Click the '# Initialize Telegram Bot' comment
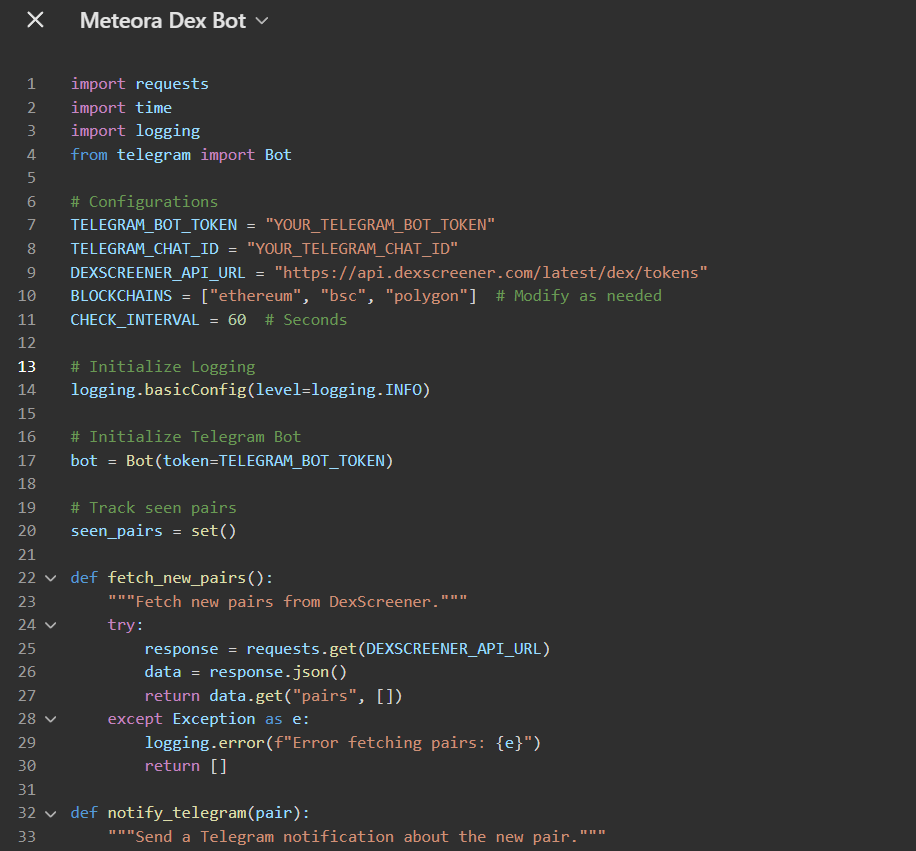Viewport: 916px width, 851px height. 186,437
